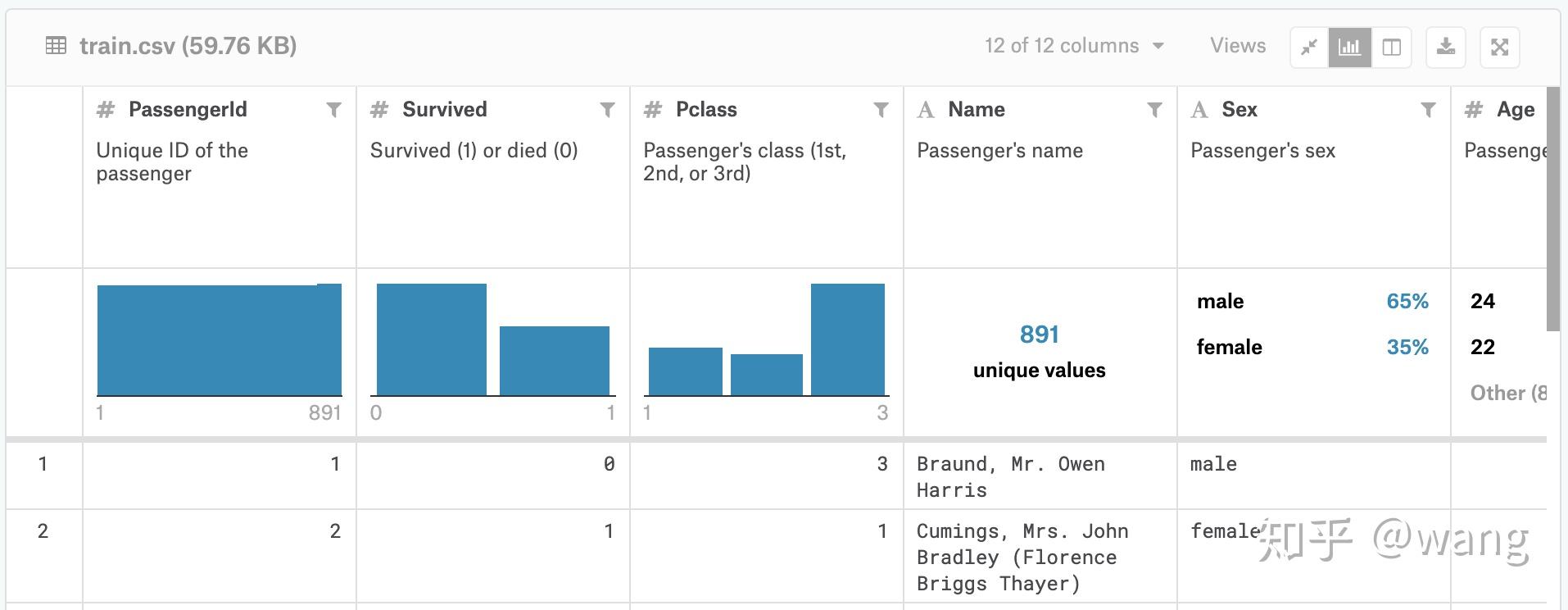This screenshot has height=610, width=1568.
Task: Click the tall third bar in Pclass histogram
Action: pyautogui.click(x=847, y=339)
